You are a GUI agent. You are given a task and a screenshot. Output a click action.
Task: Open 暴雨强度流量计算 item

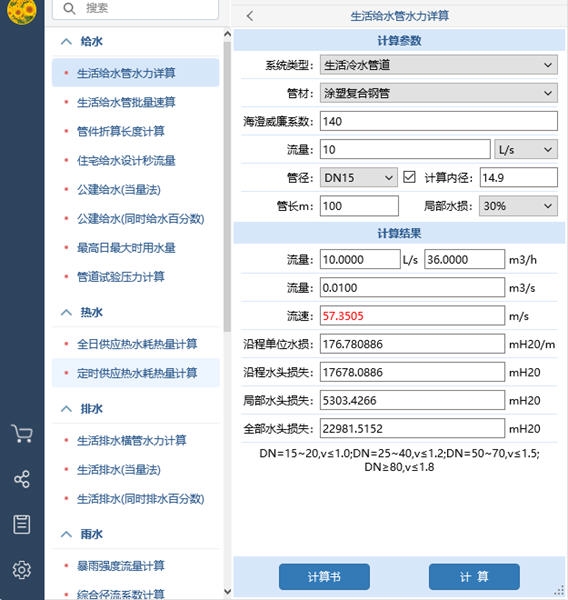[x=135, y=566]
